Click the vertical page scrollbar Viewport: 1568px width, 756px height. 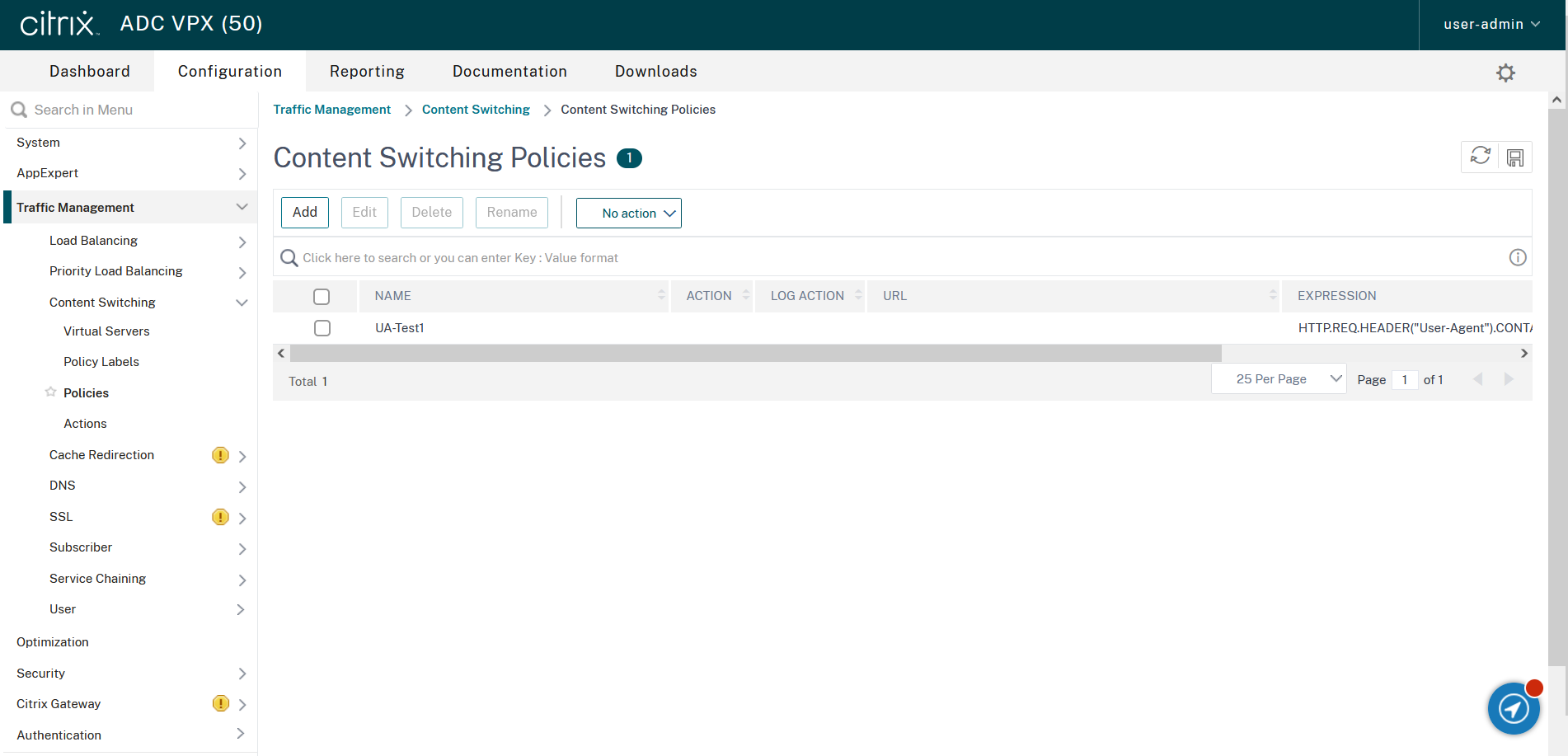[x=1556, y=387]
